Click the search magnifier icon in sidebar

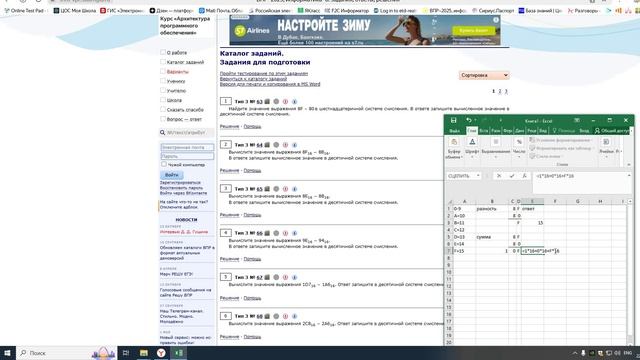pyautogui.click(x=162, y=132)
